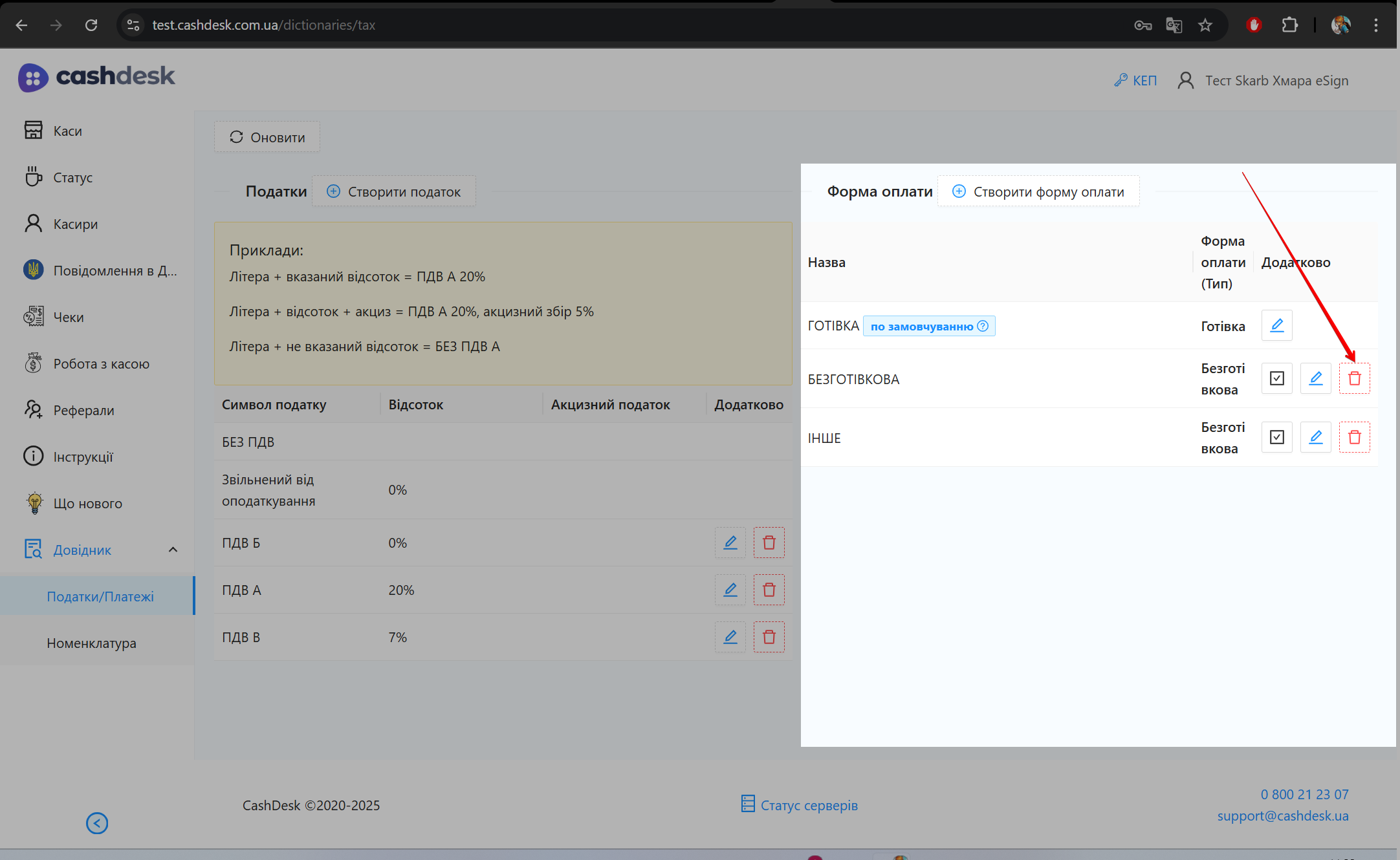Delete the БЕЗГОТІВКОВА payment form

pyautogui.click(x=1354, y=378)
